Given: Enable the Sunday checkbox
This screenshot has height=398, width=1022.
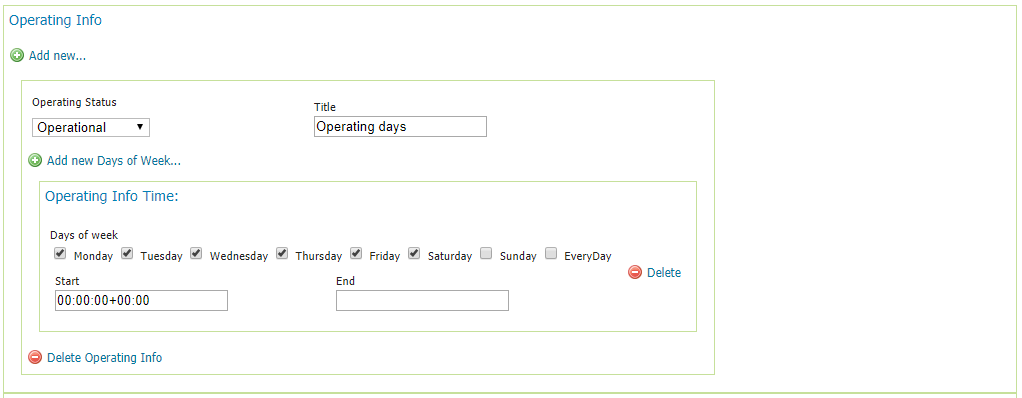Looking at the screenshot, I should 486,253.
